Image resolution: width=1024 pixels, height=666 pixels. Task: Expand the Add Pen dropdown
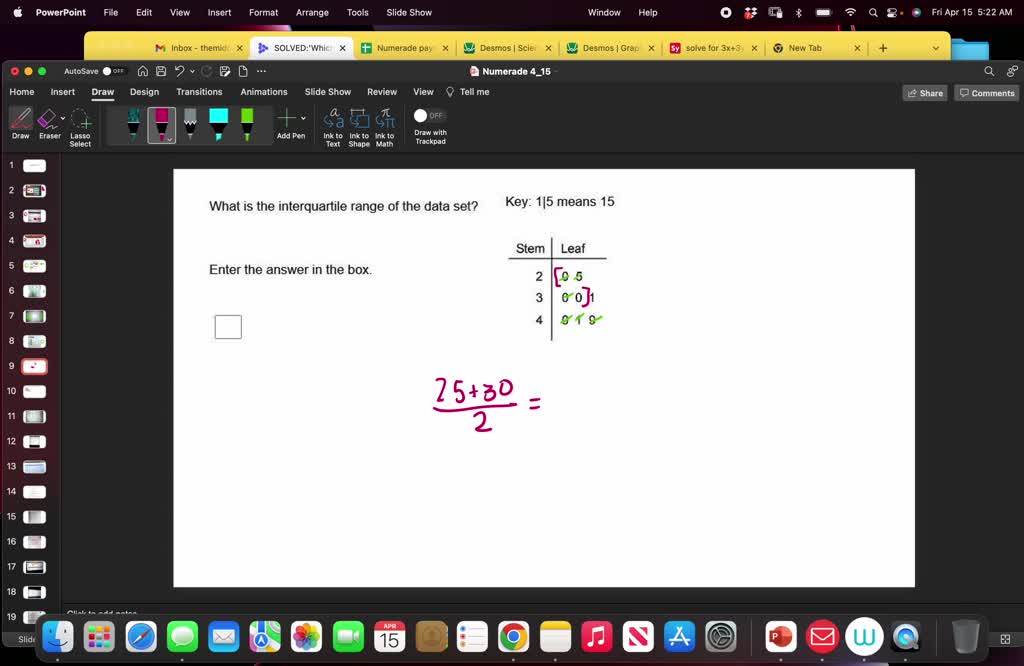[x=301, y=119]
